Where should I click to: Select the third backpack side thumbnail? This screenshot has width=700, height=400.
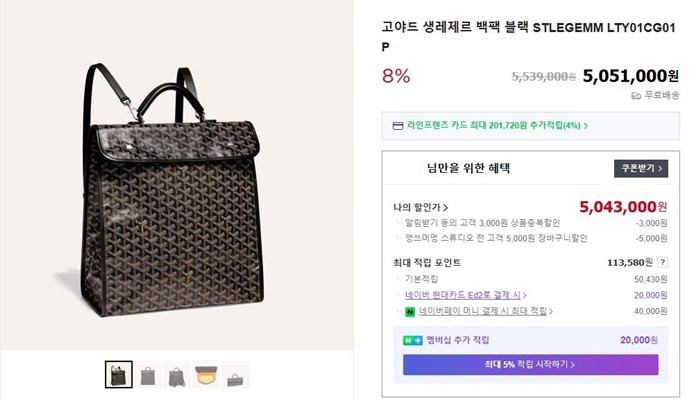pos(177,374)
